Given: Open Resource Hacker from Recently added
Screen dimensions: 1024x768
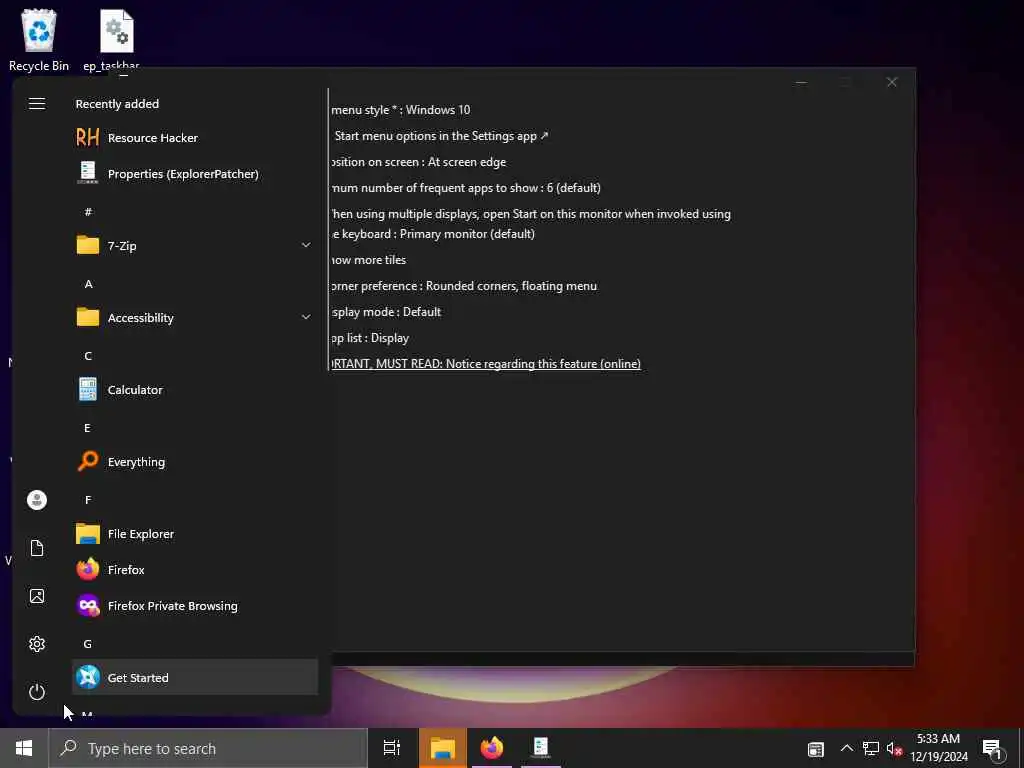Looking at the screenshot, I should (195, 138).
